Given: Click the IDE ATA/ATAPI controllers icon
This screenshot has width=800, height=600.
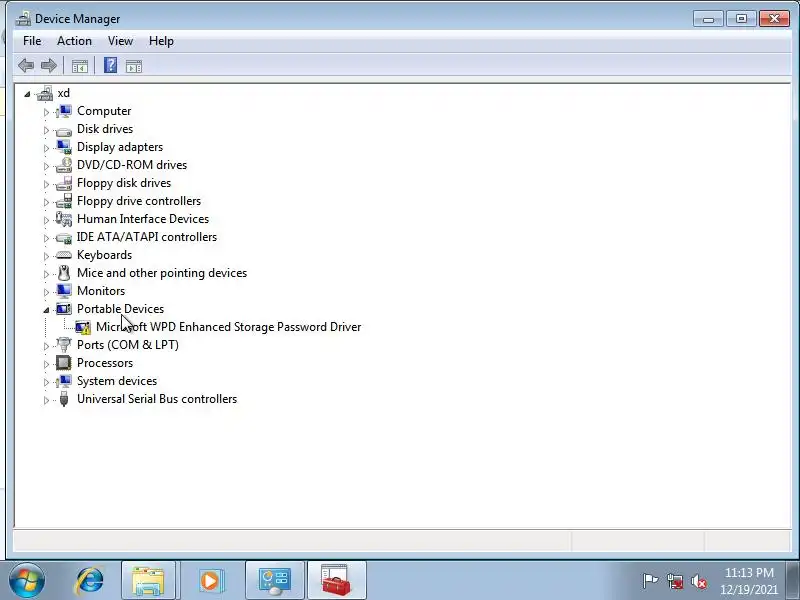Looking at the screenshot, I should tap(64, 238).
